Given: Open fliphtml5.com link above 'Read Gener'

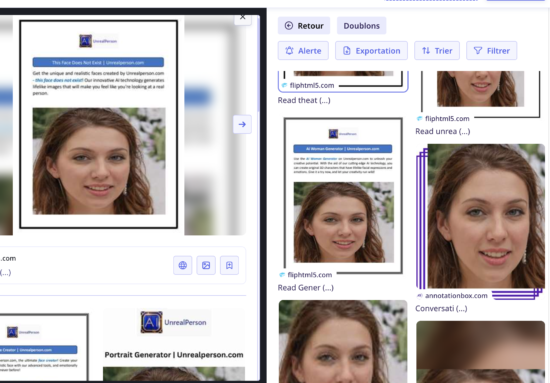Looking at the screenshot, I should [x=309, y=275].
